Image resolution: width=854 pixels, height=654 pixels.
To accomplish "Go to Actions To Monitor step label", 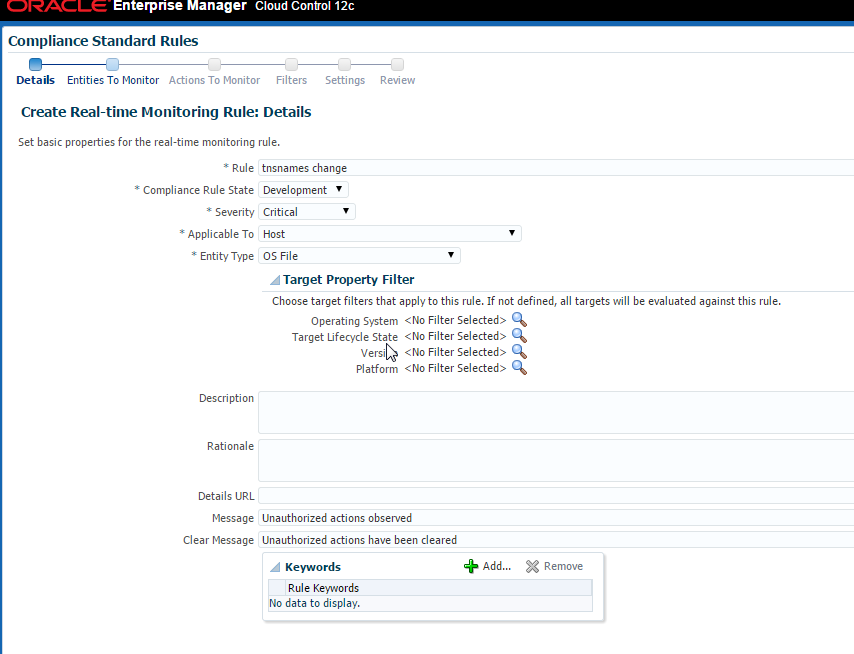I will pyautogui.click(x=215, y=80).
